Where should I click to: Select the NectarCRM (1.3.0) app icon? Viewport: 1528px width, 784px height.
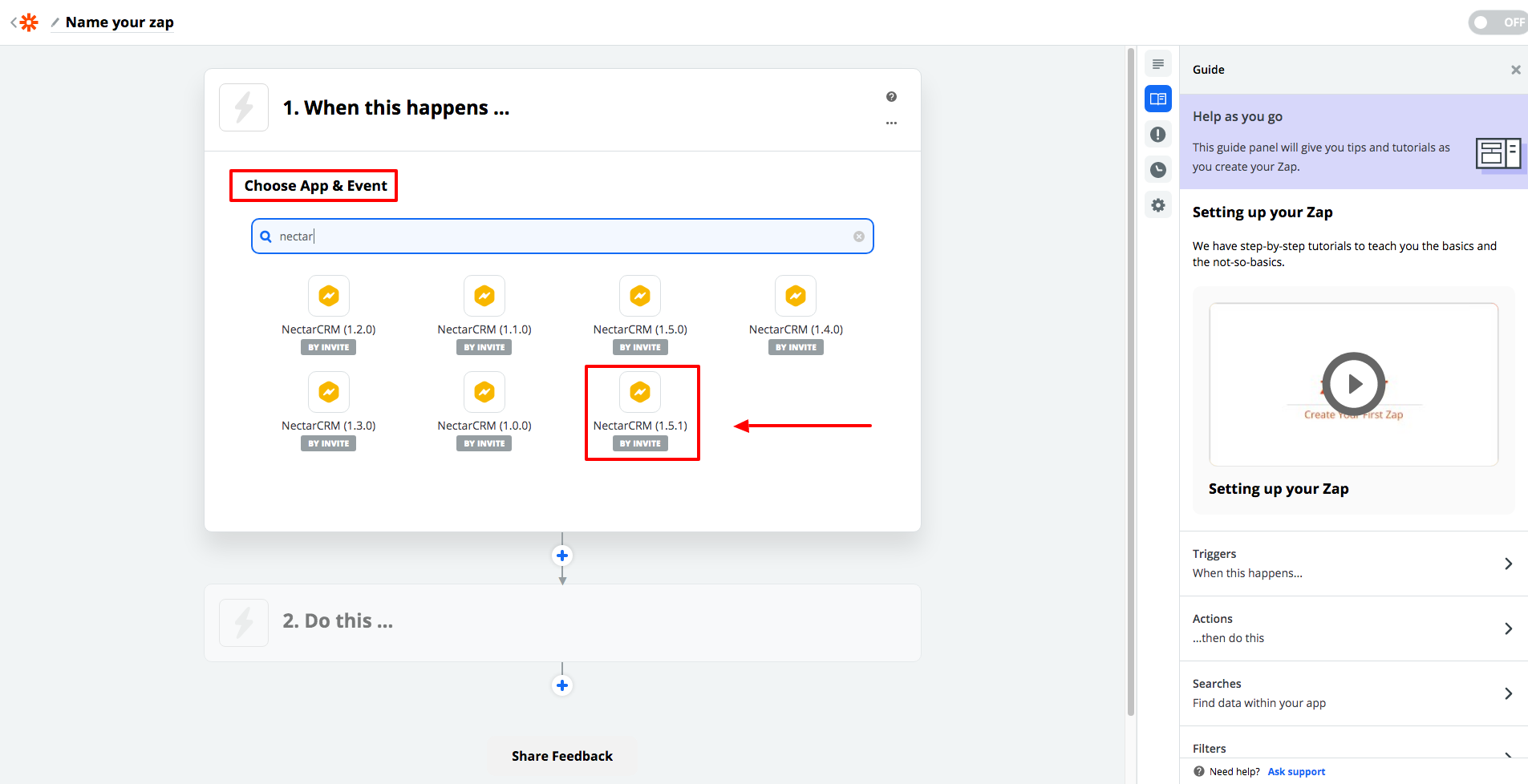(329, 392)
